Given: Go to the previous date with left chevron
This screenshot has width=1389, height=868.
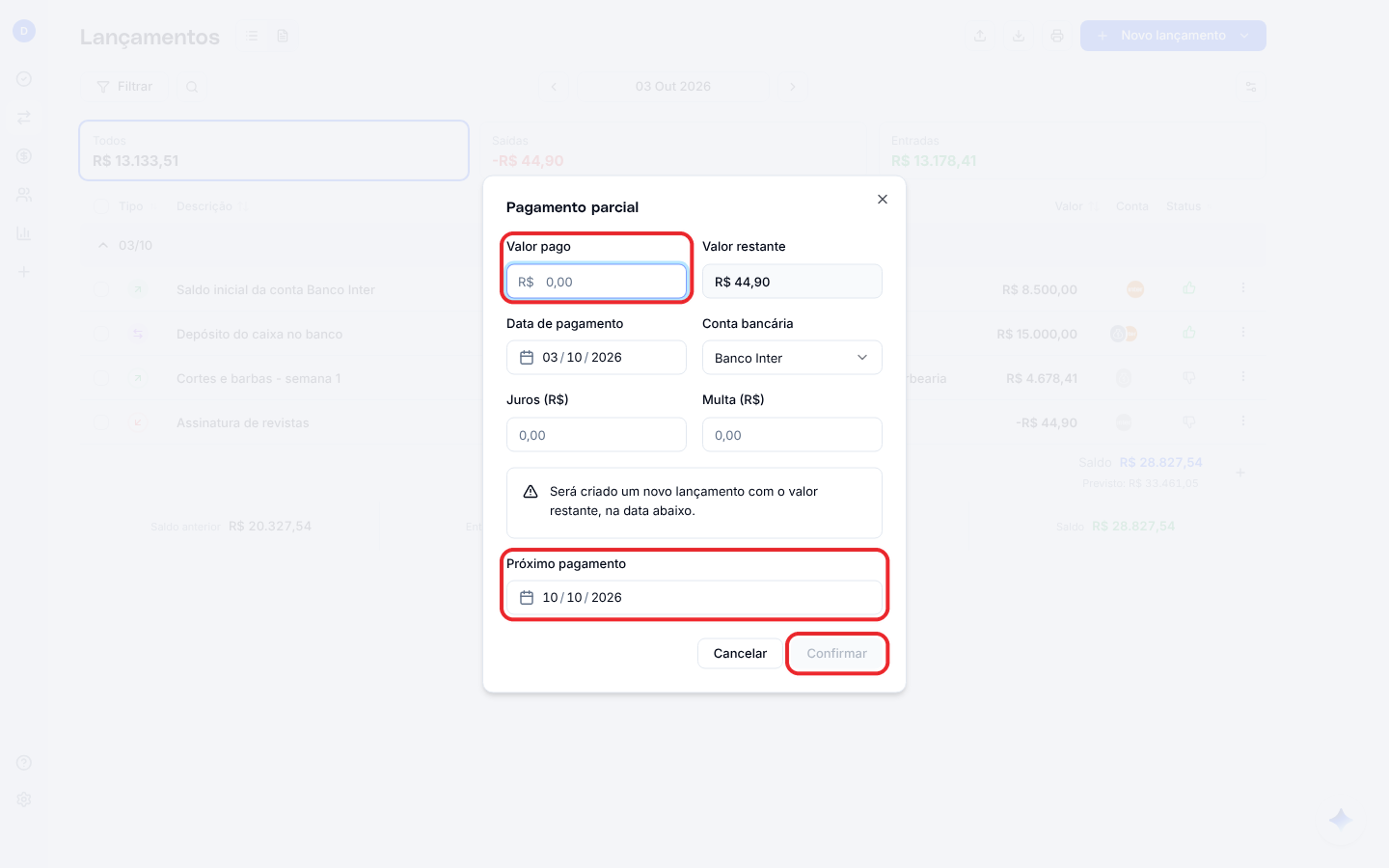Looking at the screenshot, I should point(554,87).
